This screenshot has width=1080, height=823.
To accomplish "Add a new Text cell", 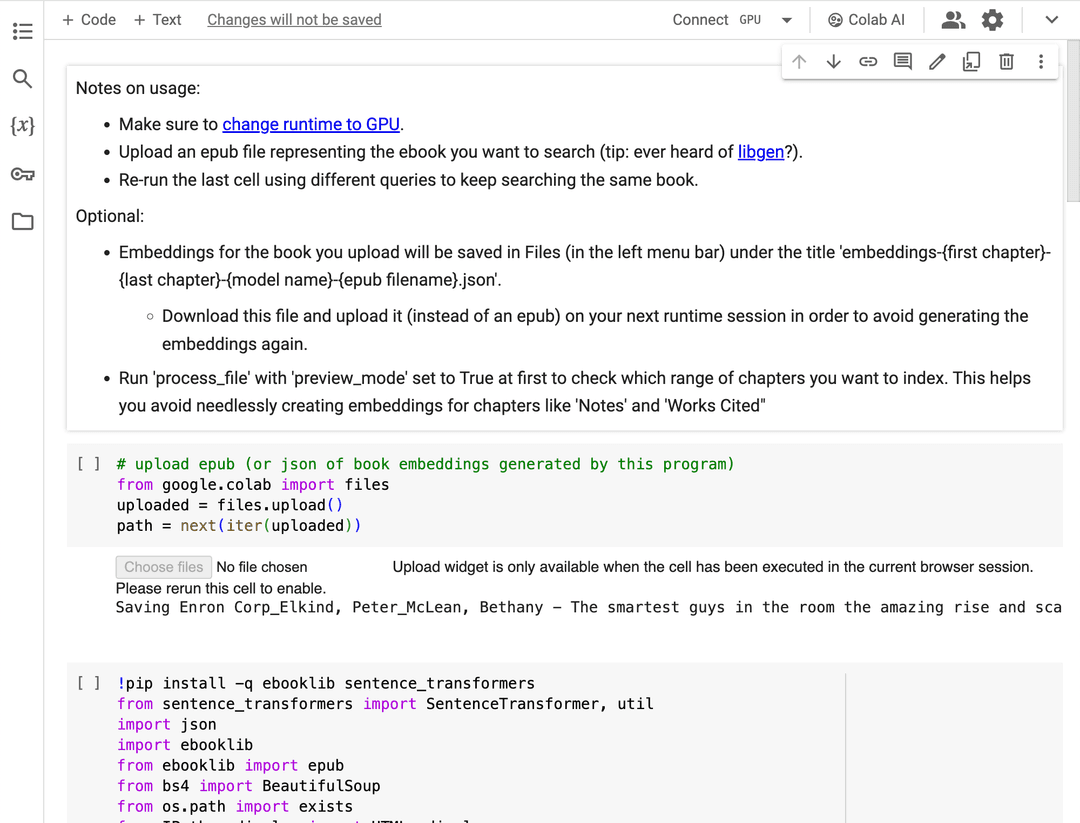I will pyautogui.click(x=158, y=20).
